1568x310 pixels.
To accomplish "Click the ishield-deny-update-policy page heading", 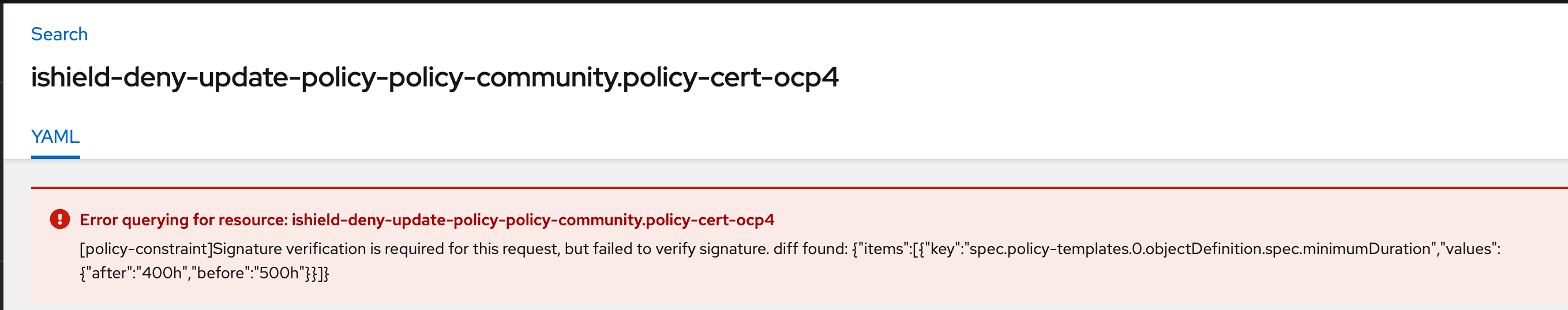I will click(434, 77).
